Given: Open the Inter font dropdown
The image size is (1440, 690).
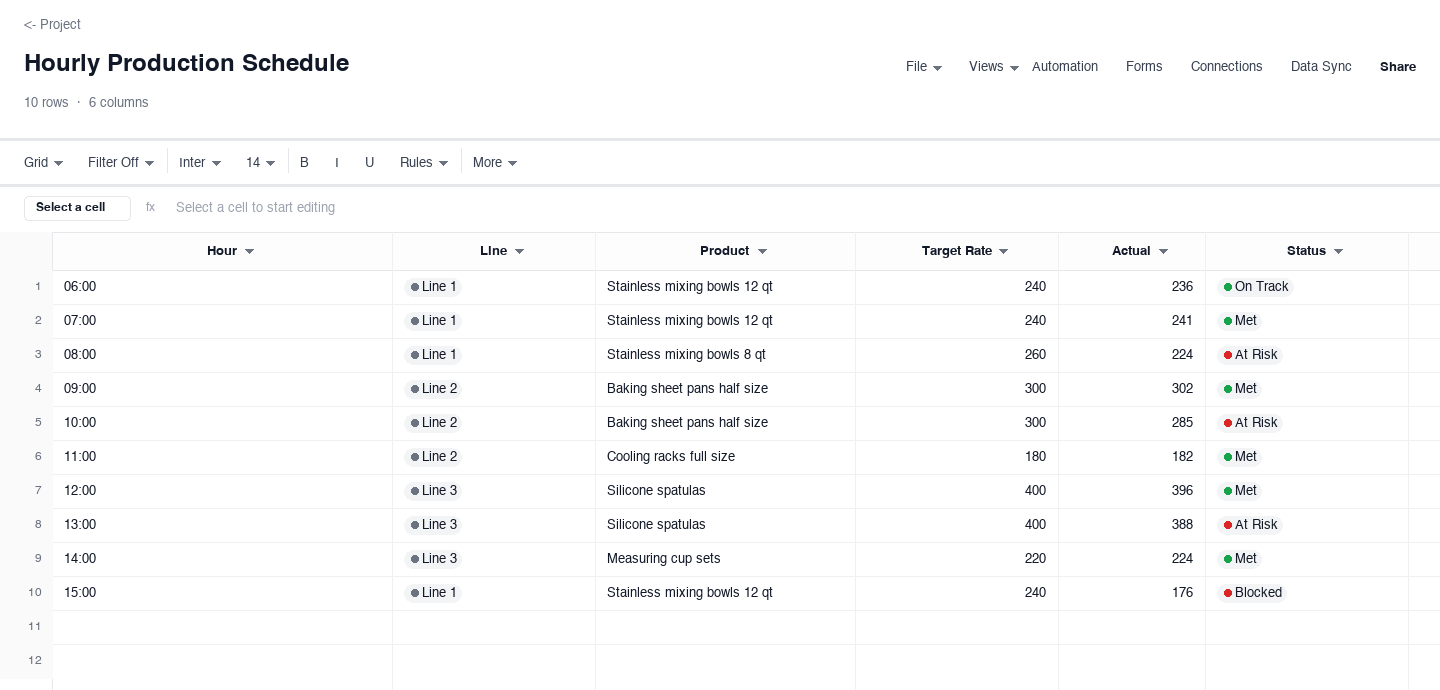Looking at the screenshot, I should [x=200, y=162].
